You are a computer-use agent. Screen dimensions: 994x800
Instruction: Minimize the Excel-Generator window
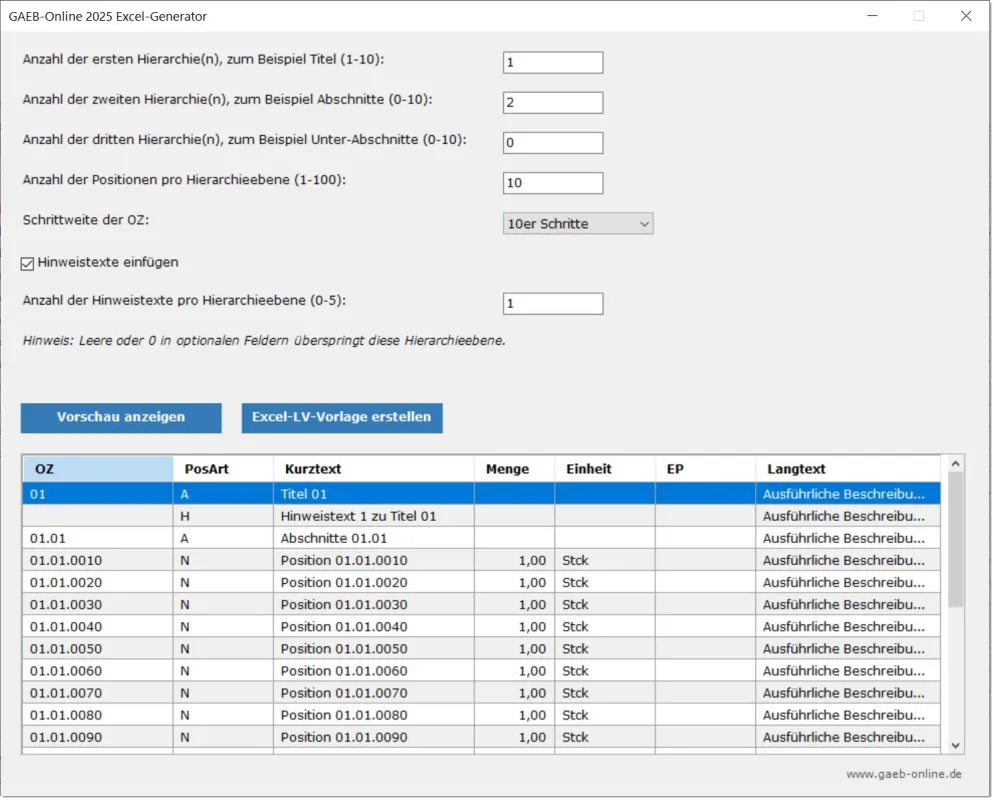873,16
